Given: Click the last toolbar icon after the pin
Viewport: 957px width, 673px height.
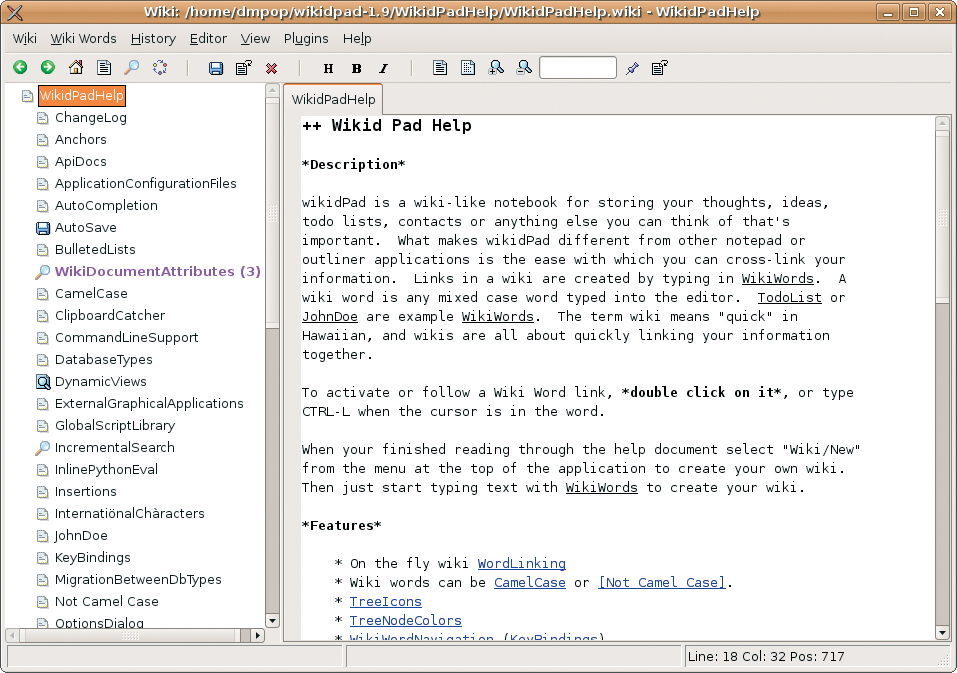Looking at the screenshot, I should tap(660, 68).
